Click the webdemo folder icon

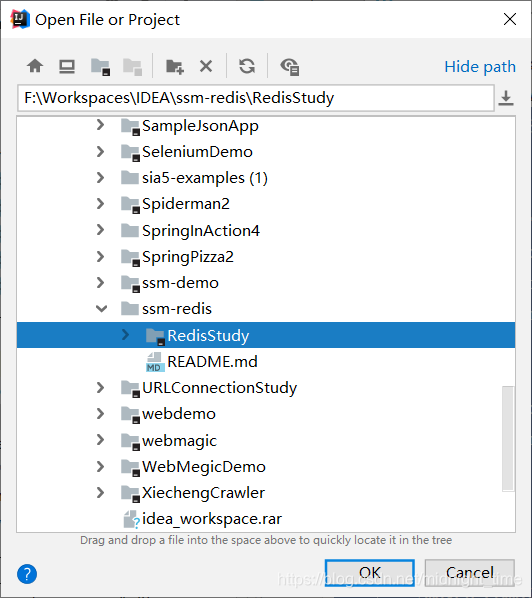click(130, 415)
